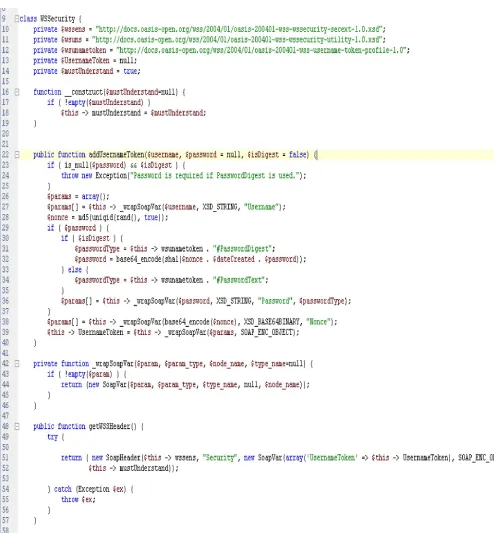Click "$UsernameToken = null;" on line 13
The width and height of the screenshot is (494, 533).
[x=99, y=61]
